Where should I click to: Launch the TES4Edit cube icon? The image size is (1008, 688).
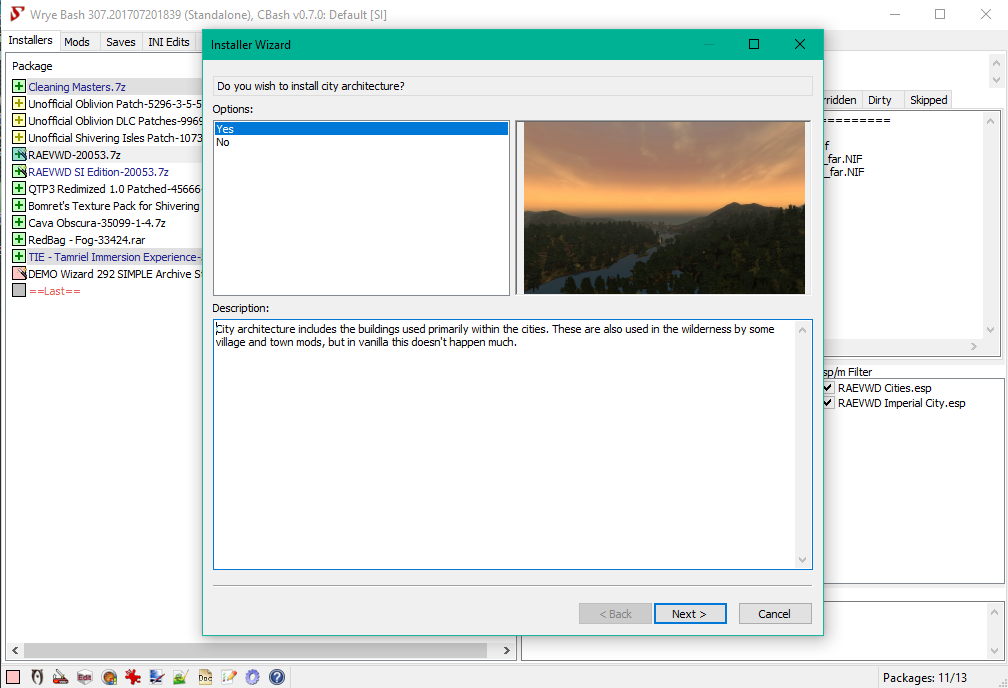point(84,676)
